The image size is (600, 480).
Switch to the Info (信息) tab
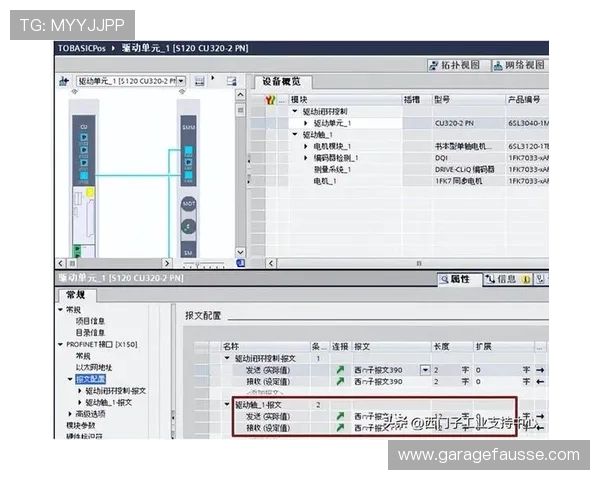[507, 279]
